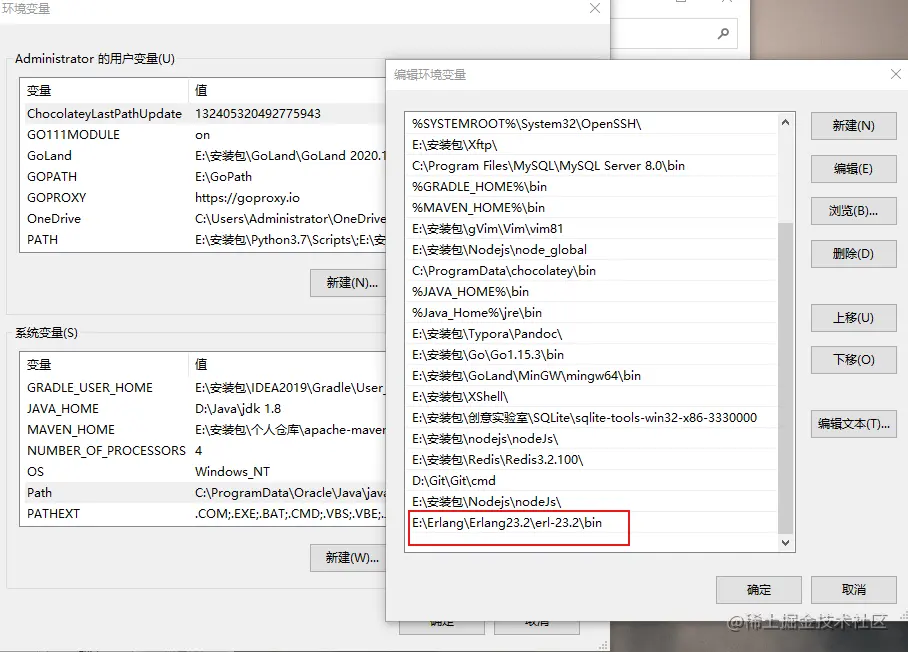Confirm with the 确定 button in edit dialog
This screenshot has width=908, height=652.
(759, 589)
